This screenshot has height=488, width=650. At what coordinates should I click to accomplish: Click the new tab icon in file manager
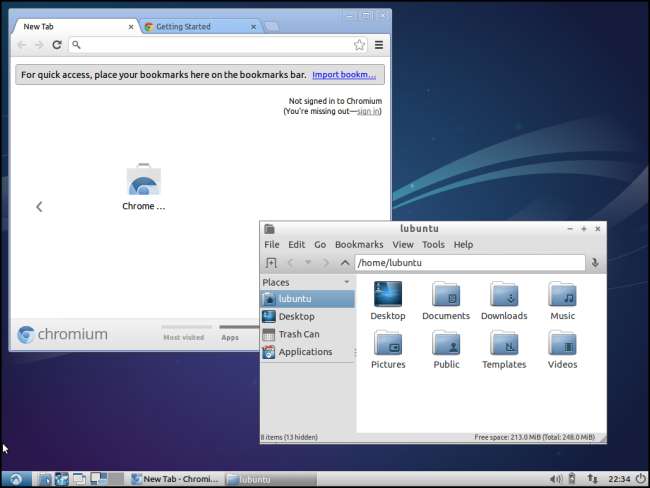[271, 263]
